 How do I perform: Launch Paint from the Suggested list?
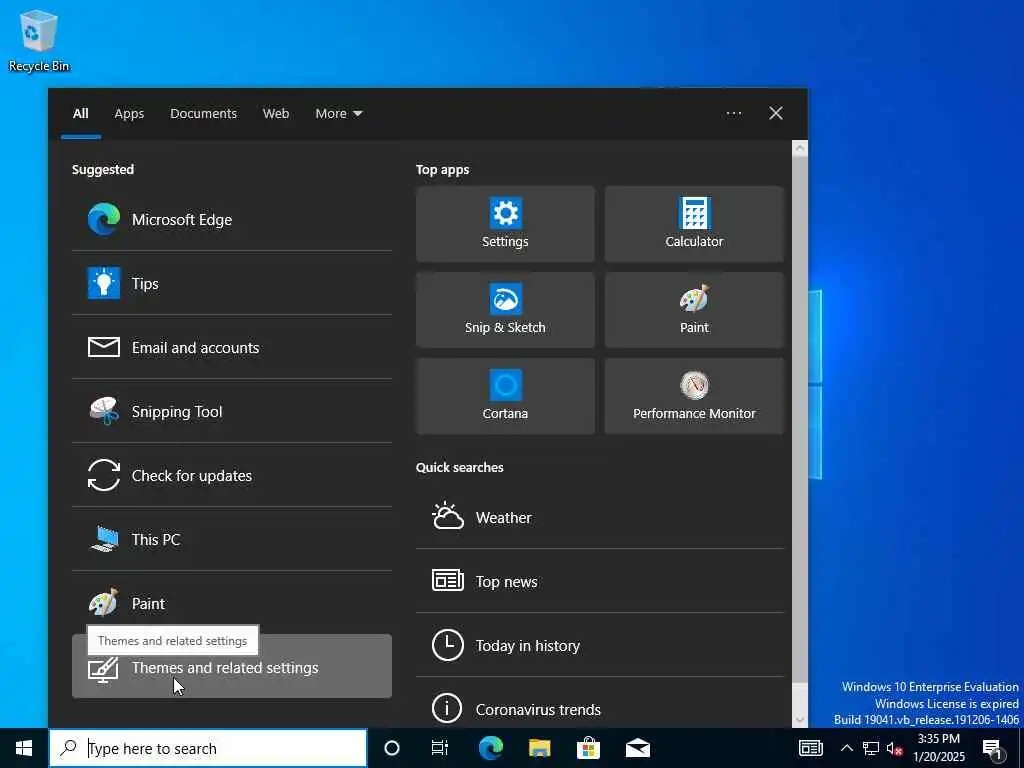tap(232, 603)
